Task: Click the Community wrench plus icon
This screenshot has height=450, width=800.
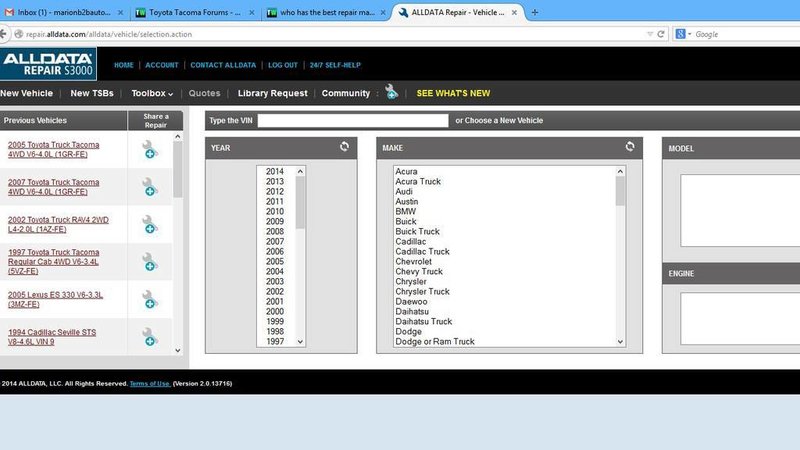Action: [391, 92]
